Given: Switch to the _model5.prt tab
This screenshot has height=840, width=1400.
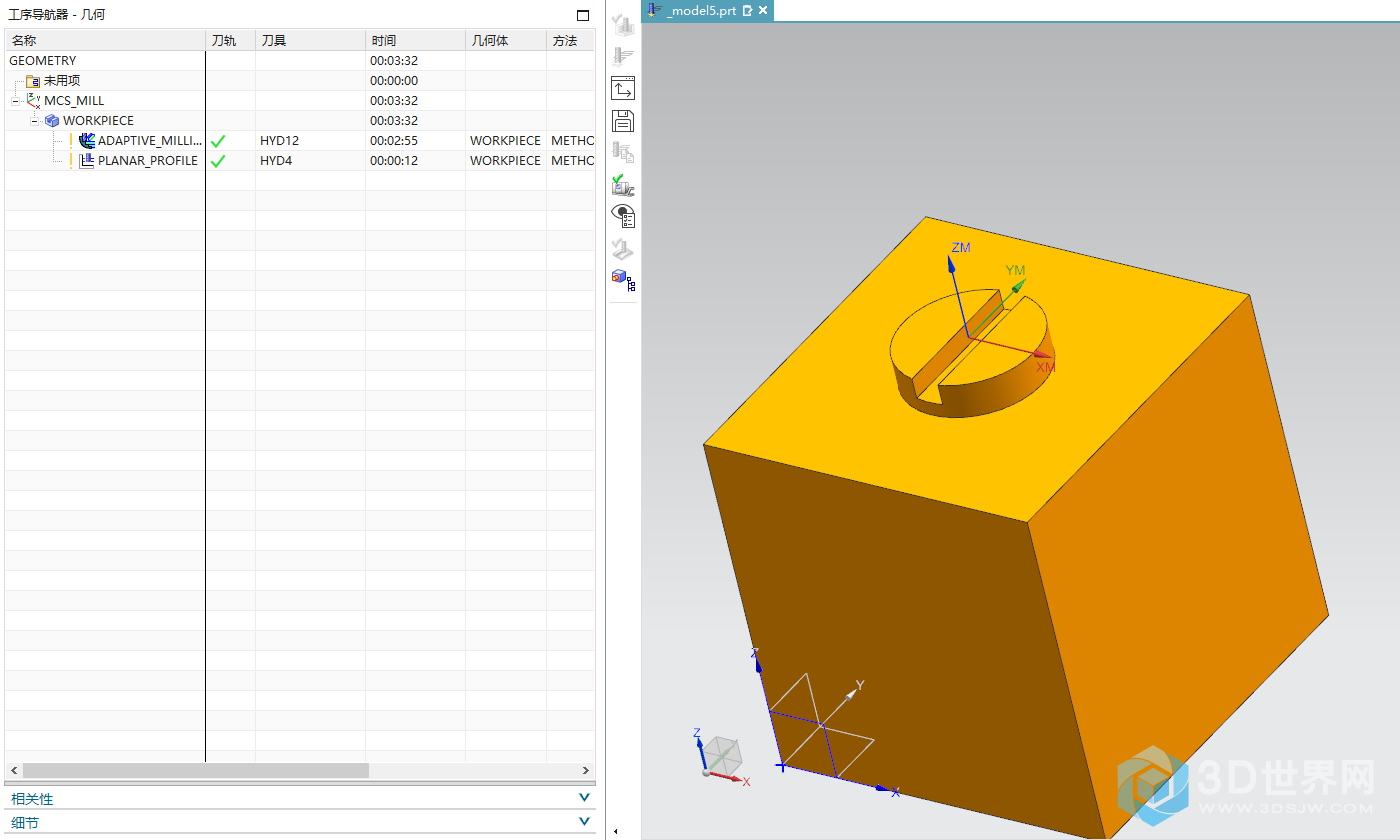Looking at the screenshot, I should pyautogui.click(x=700, y=10).
